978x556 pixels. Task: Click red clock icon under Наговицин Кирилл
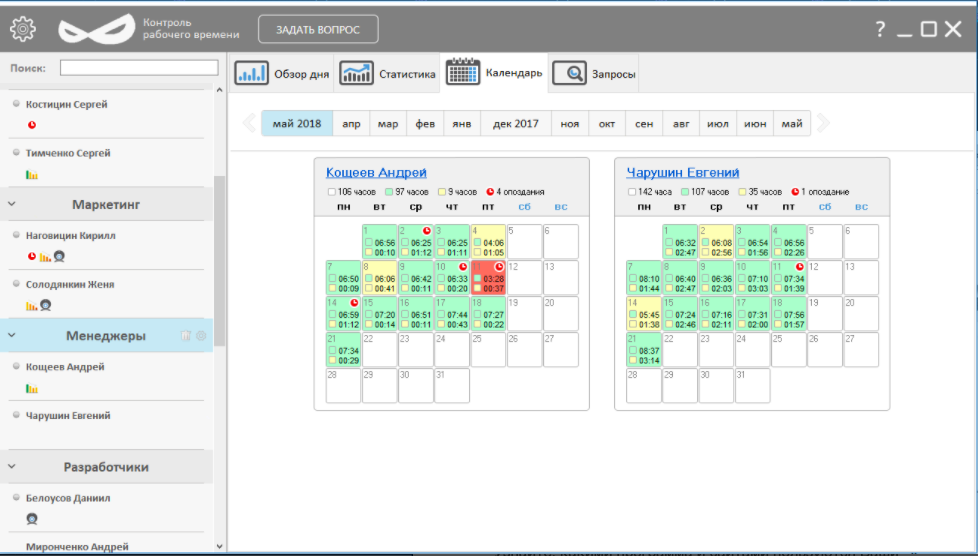pyautogui.click(x=32, y=256)
